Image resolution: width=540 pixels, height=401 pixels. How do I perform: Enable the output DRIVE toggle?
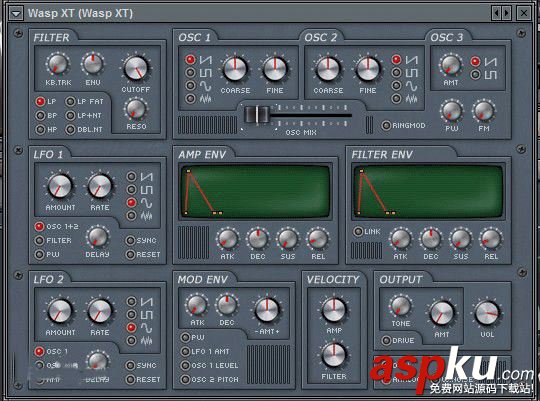pyautogui.click(x=386, y=340)
